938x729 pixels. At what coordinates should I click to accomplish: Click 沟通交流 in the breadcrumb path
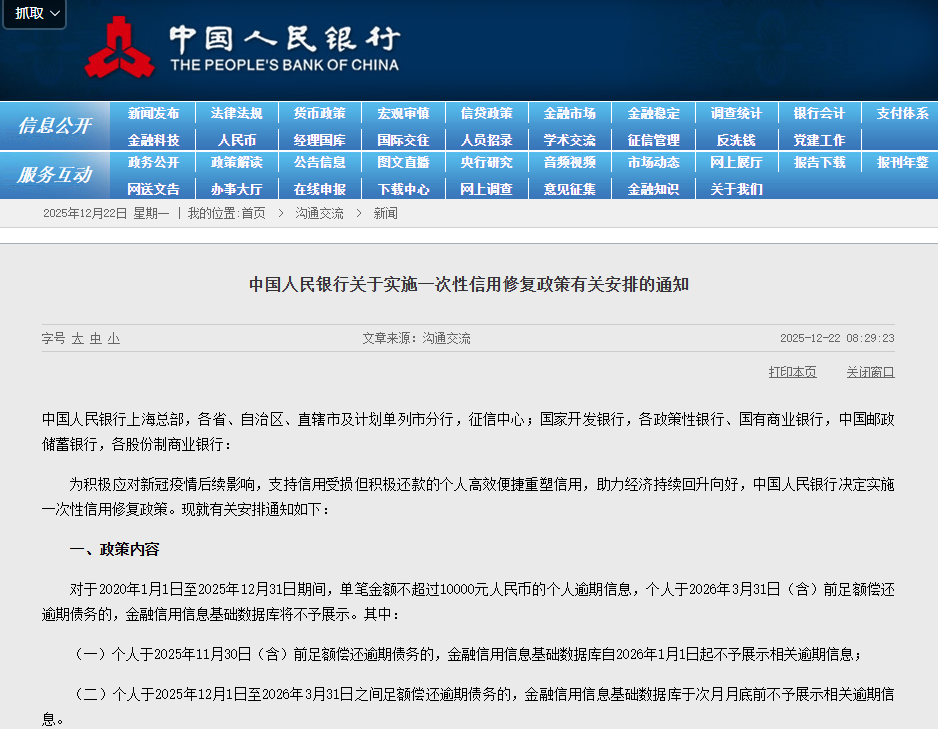[319, 213]
